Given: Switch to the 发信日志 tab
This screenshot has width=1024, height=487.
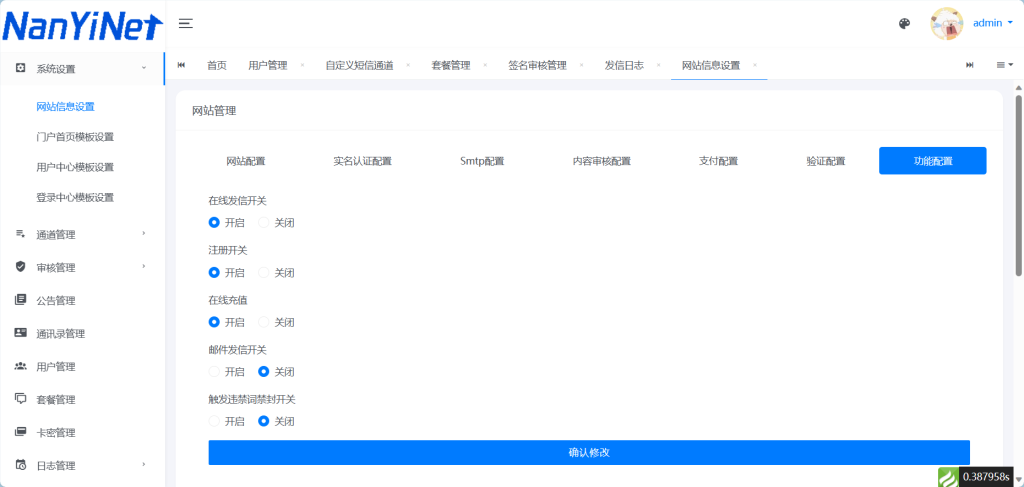Looking at the screenshot, I should tap(624, 65).
